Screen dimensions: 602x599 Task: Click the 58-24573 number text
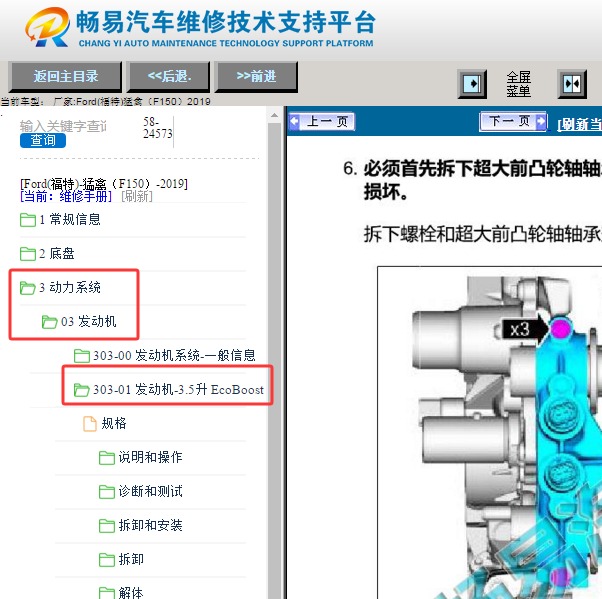pyautogui.click(x=157, y=128)
